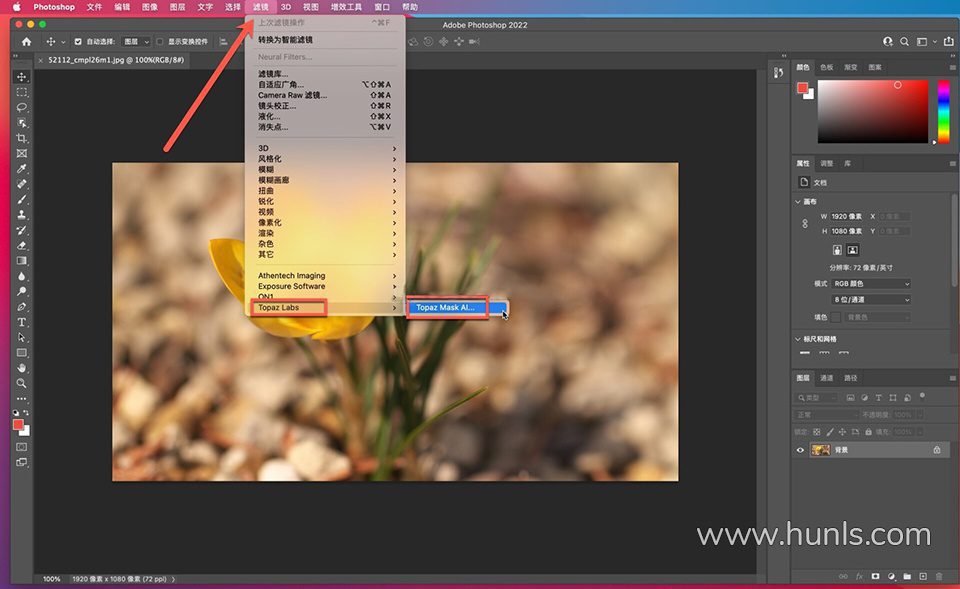Switch to the 通道 tab
The width and height of the screenshot is (960, 589).
click(x=827, y=378)
